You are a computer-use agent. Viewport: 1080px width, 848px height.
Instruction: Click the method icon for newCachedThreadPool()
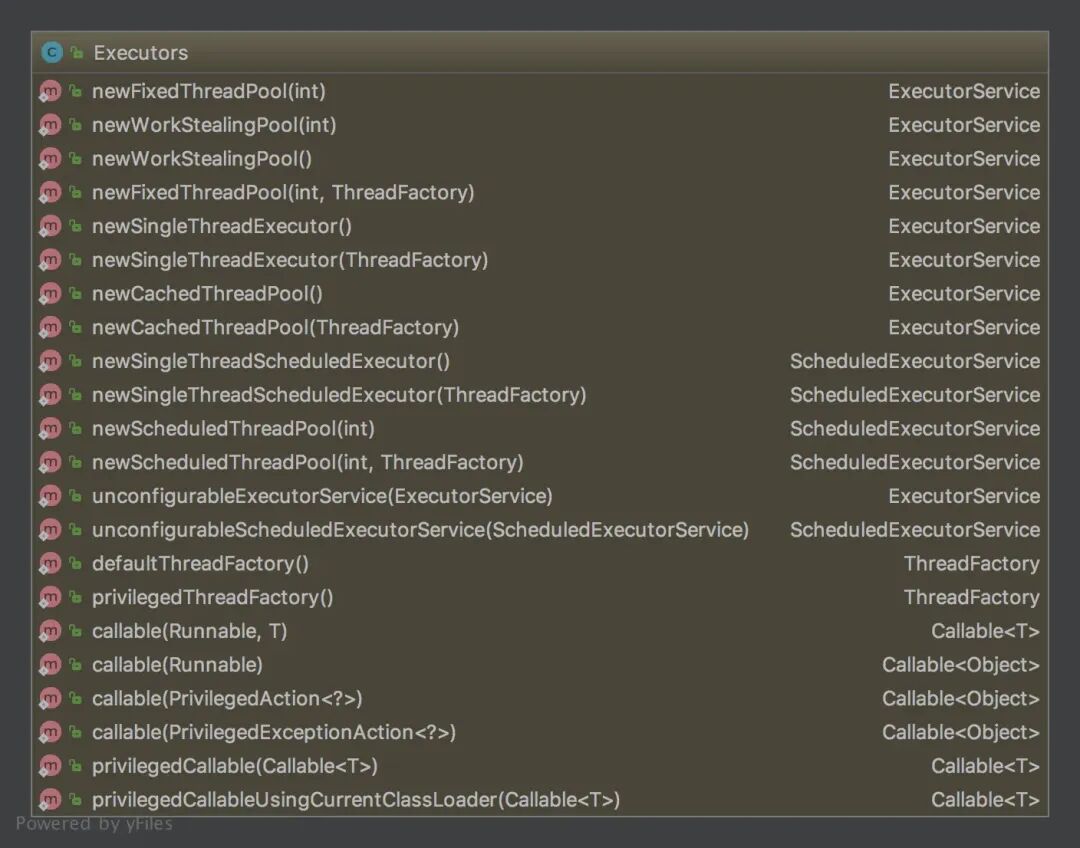point(50,293)
